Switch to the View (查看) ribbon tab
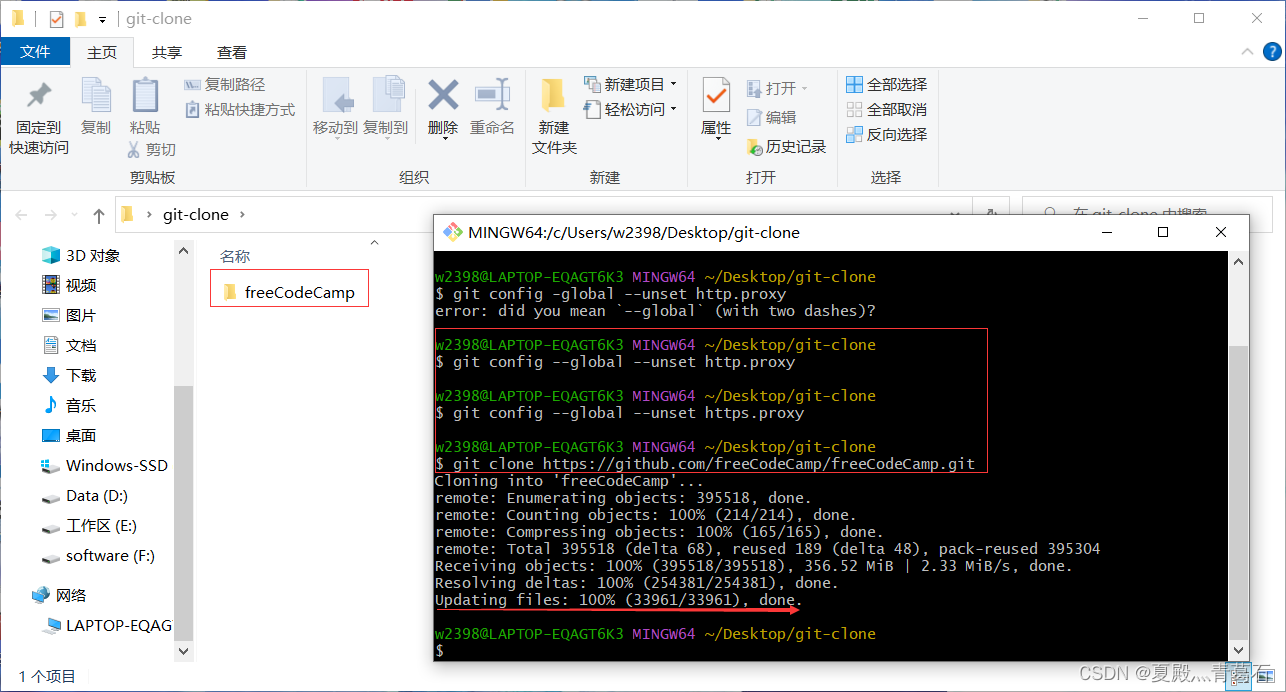The image size is (1286, 692). (232, 52)
